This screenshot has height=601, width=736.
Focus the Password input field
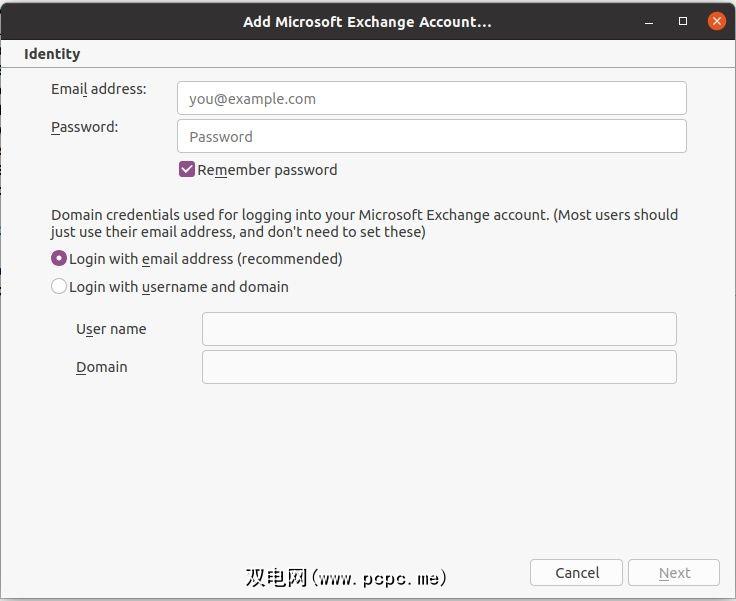pos(431,136)
